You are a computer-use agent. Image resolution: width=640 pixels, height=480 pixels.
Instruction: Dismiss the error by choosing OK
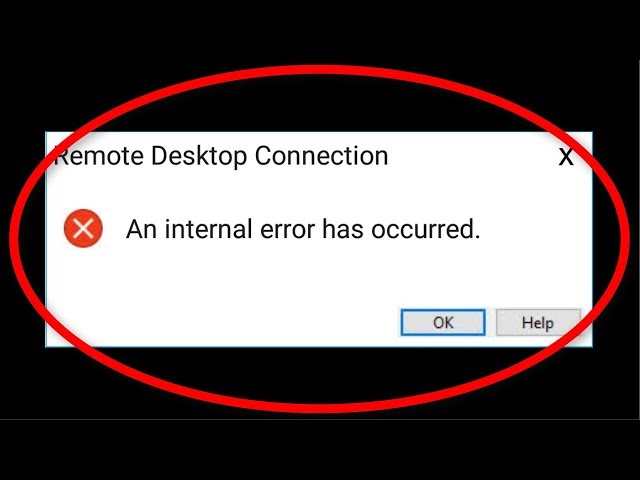(443, 322)
